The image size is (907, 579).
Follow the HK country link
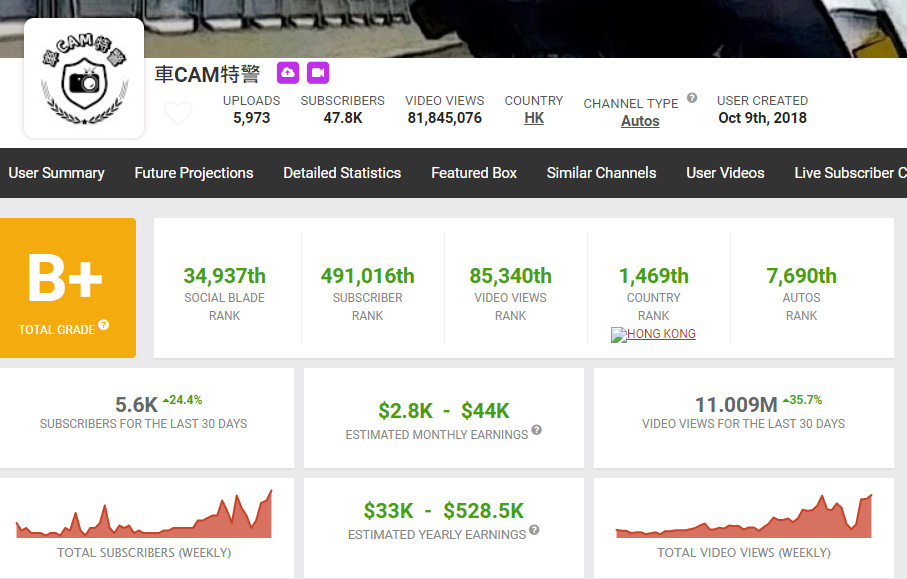click(x=534, y=118)
